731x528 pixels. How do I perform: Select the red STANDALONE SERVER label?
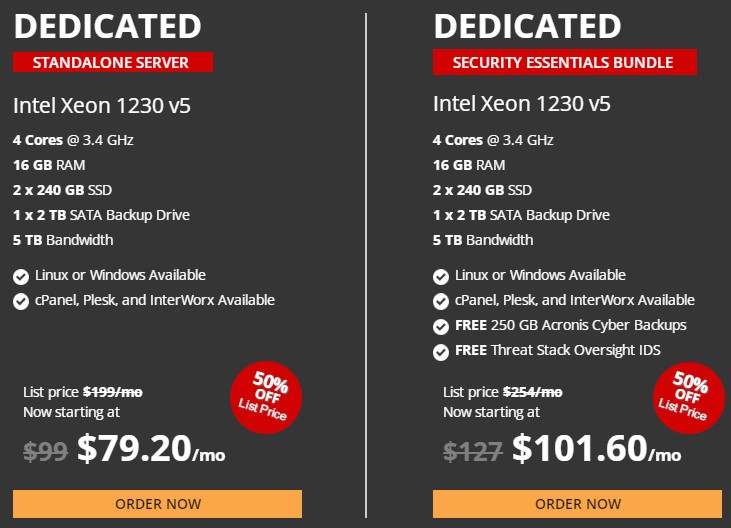[x=113, y=63]
